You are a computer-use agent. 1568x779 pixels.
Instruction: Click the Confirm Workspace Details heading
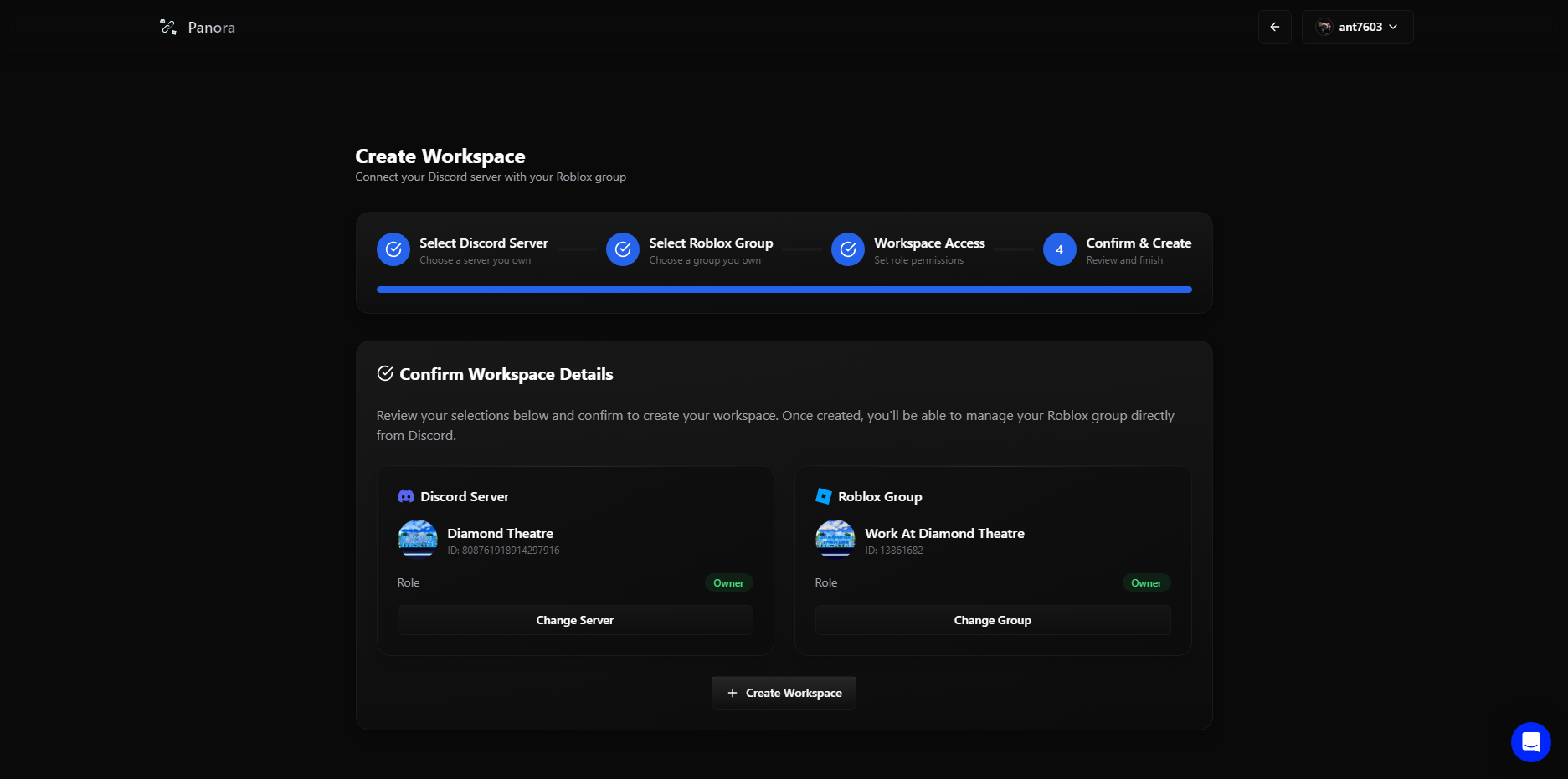[506, 374]
